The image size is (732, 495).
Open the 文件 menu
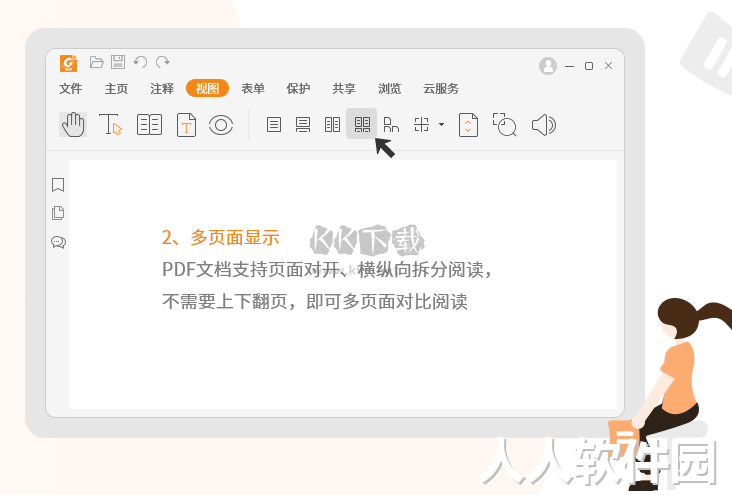coord(70,88)
